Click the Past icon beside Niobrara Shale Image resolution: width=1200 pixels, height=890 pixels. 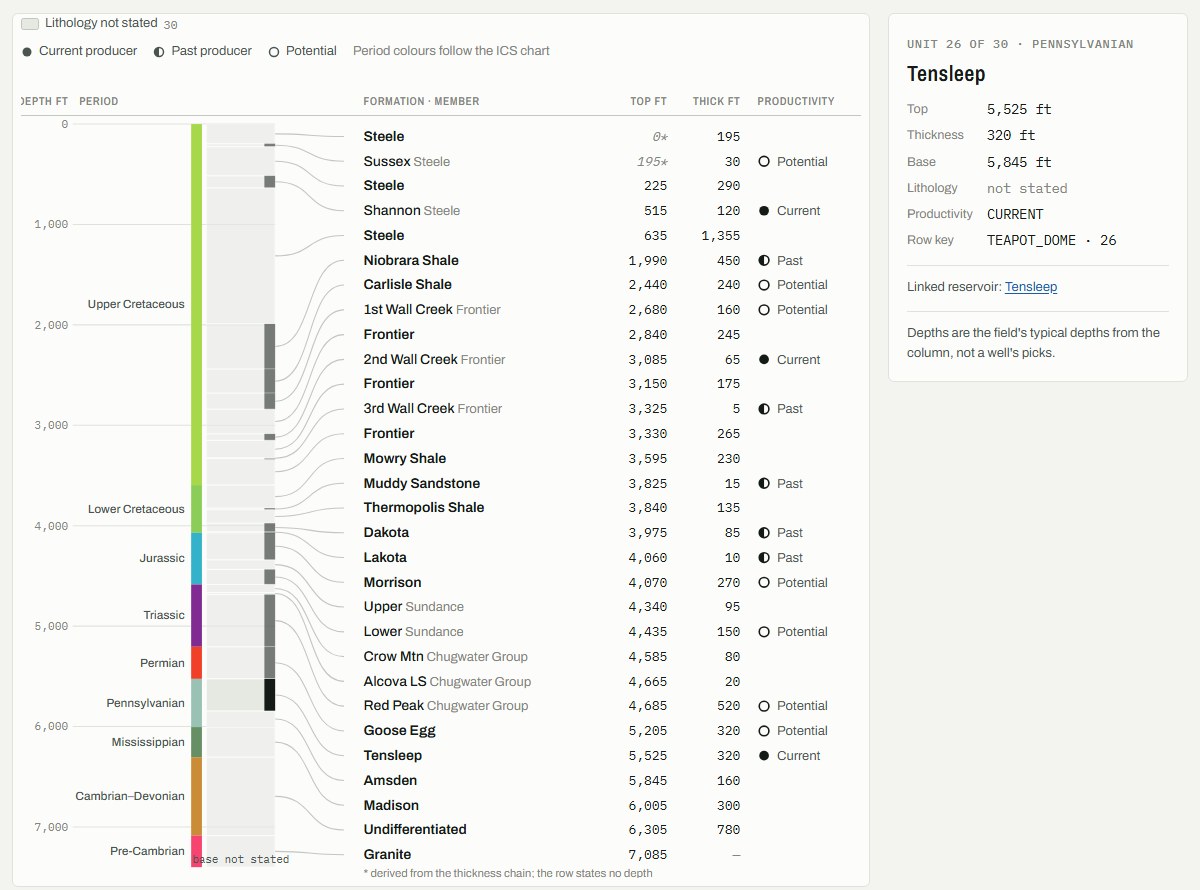pyautogui.click(x=764, y=260)
